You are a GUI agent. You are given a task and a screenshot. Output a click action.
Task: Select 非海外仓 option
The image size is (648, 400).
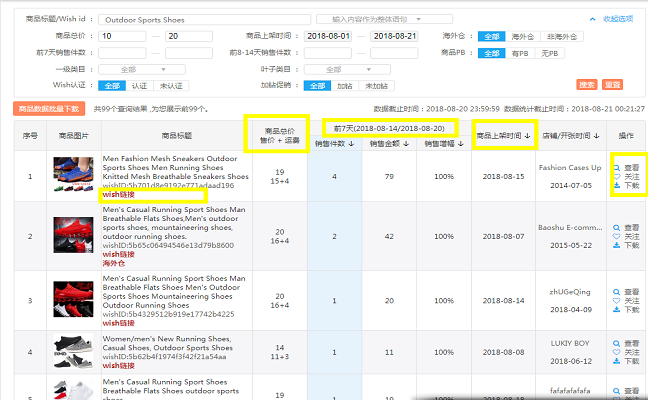point(562,36)
